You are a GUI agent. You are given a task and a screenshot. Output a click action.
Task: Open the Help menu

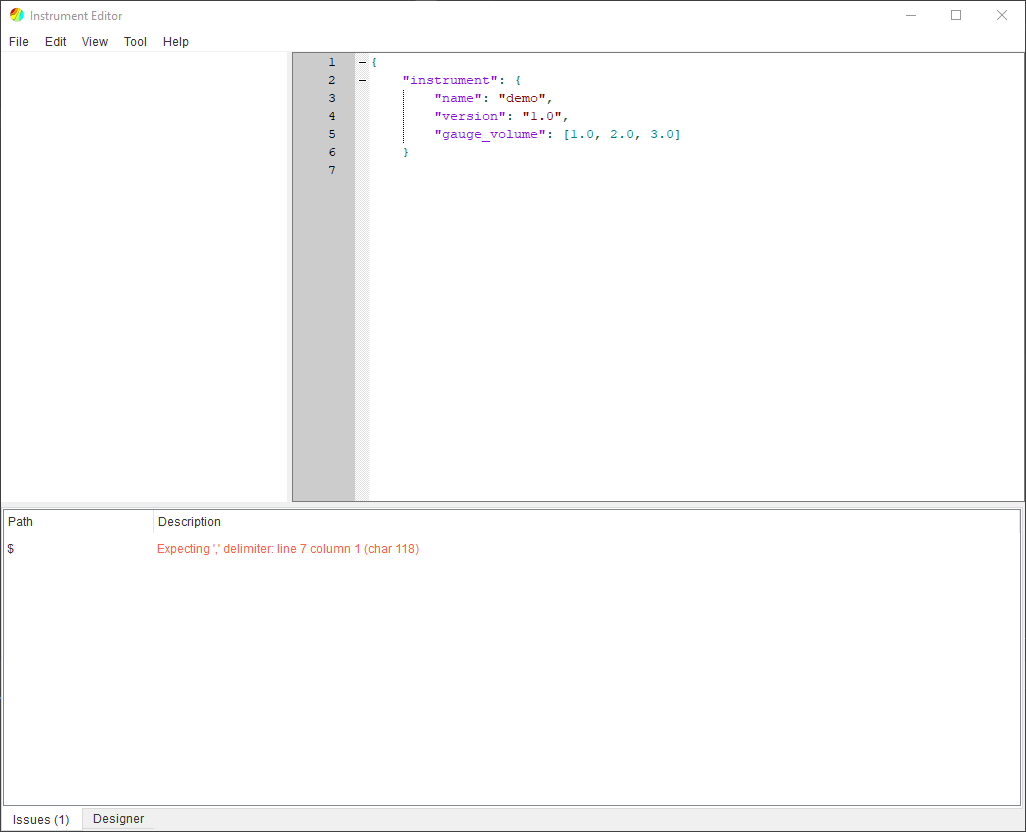175,42
